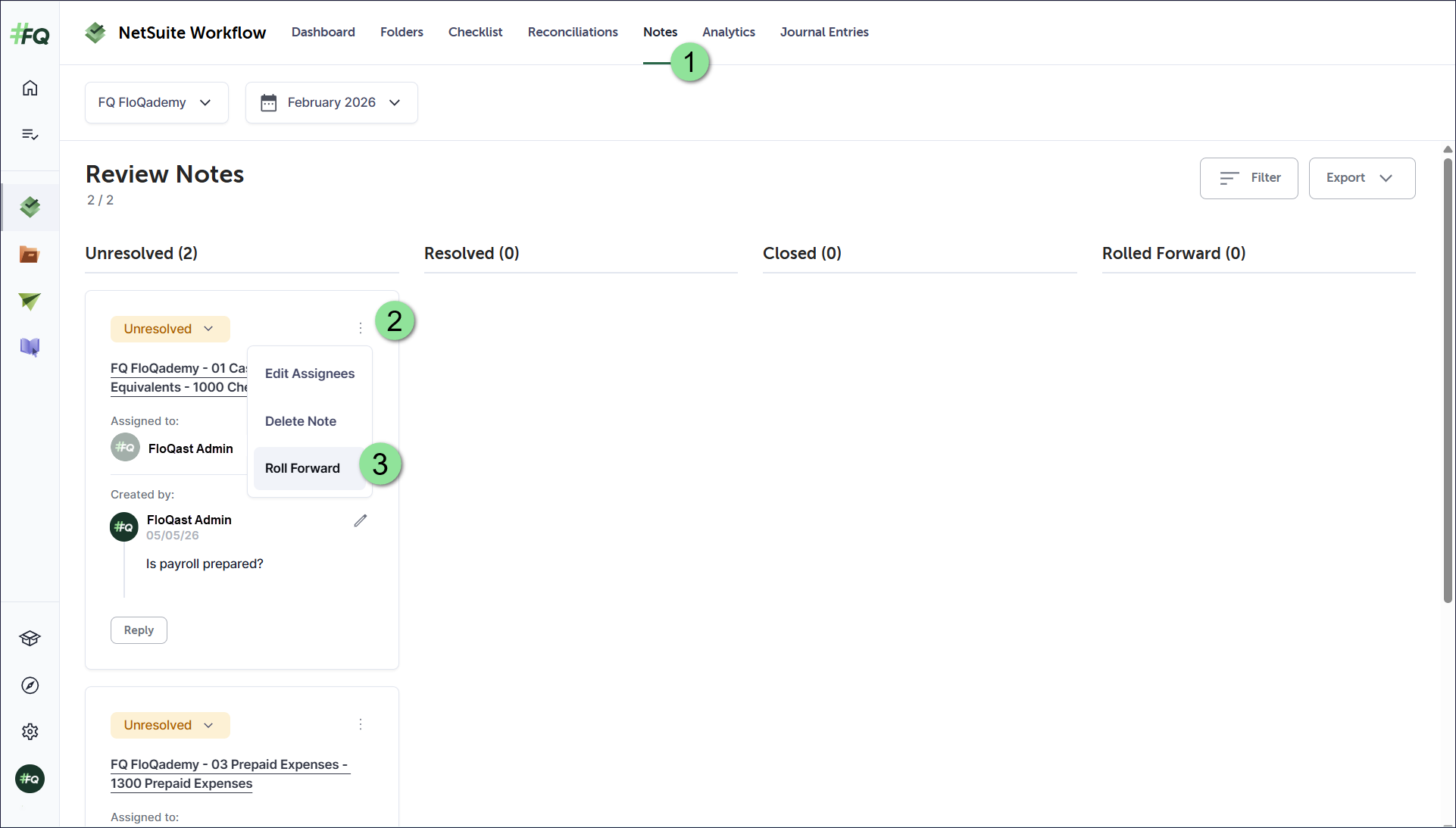1456x828 pixels.
Task: Open Settings gear in sidebar
Action: tap(30, 732)
